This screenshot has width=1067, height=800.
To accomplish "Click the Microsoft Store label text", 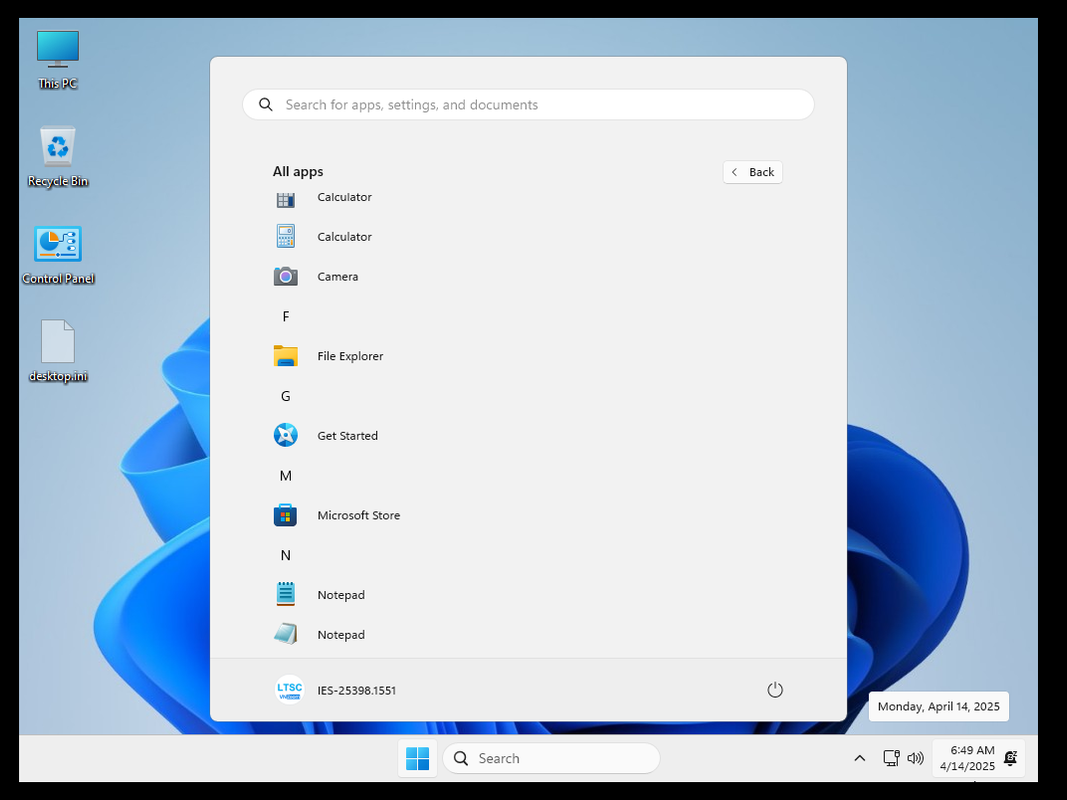I will coord(359,515).
